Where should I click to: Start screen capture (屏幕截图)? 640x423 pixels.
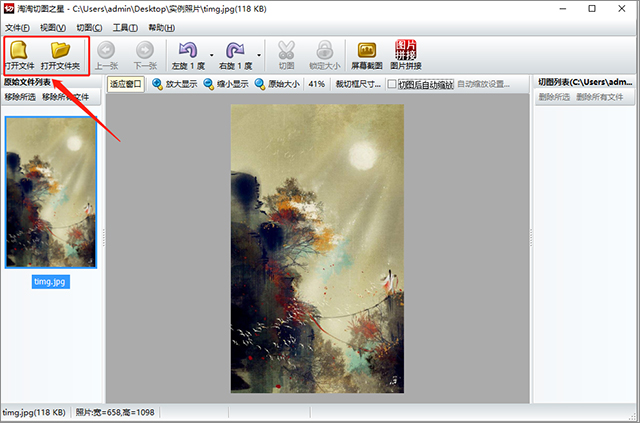(367, 55)
